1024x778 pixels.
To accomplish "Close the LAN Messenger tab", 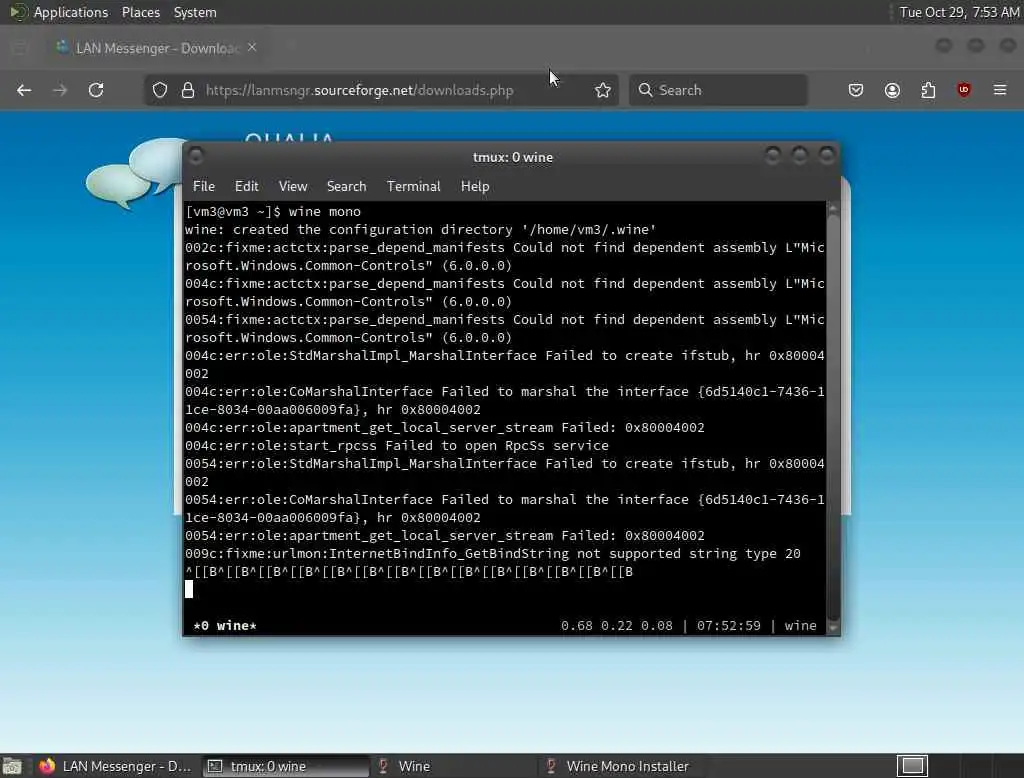I will (252, 48).
